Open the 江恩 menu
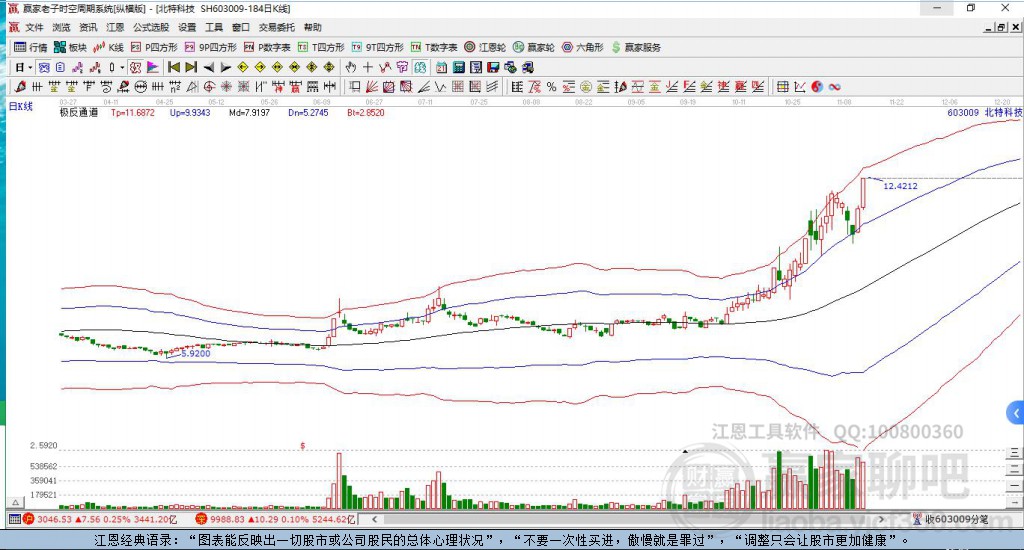 click(115, 27)
